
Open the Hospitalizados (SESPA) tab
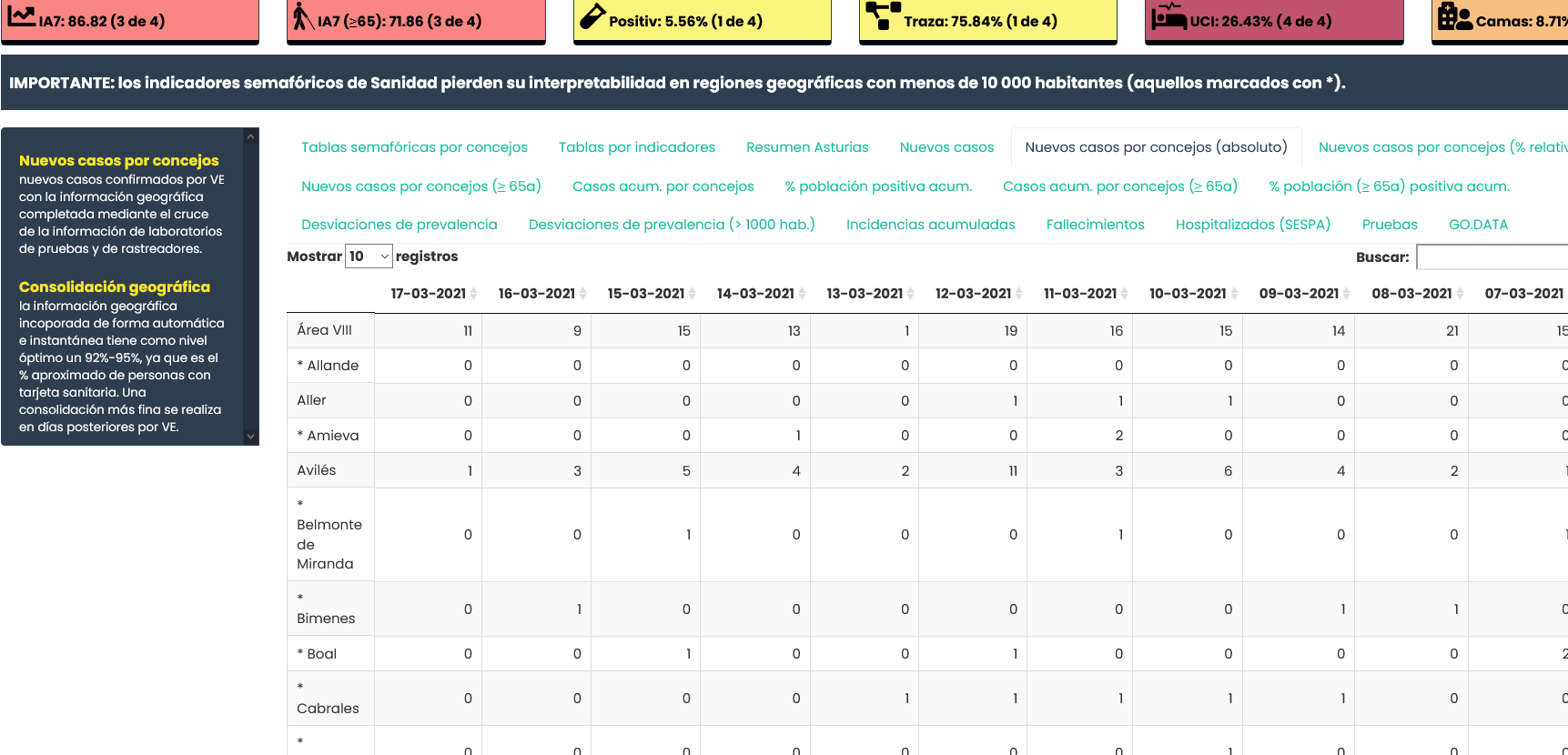click(1252, 225)
